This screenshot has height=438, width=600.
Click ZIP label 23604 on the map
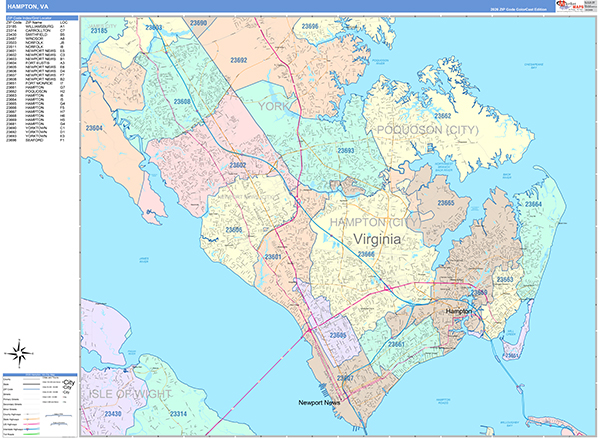point(94,128)
